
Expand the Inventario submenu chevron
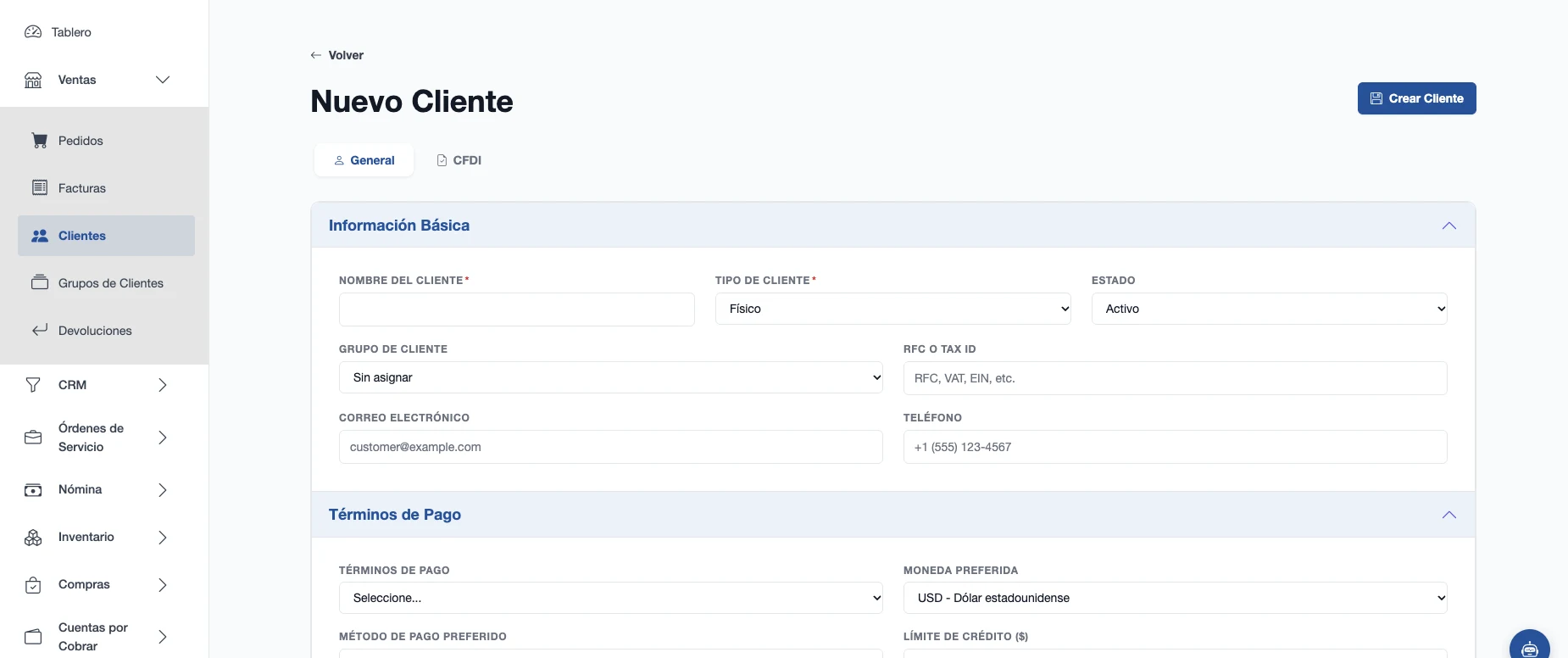163,538
